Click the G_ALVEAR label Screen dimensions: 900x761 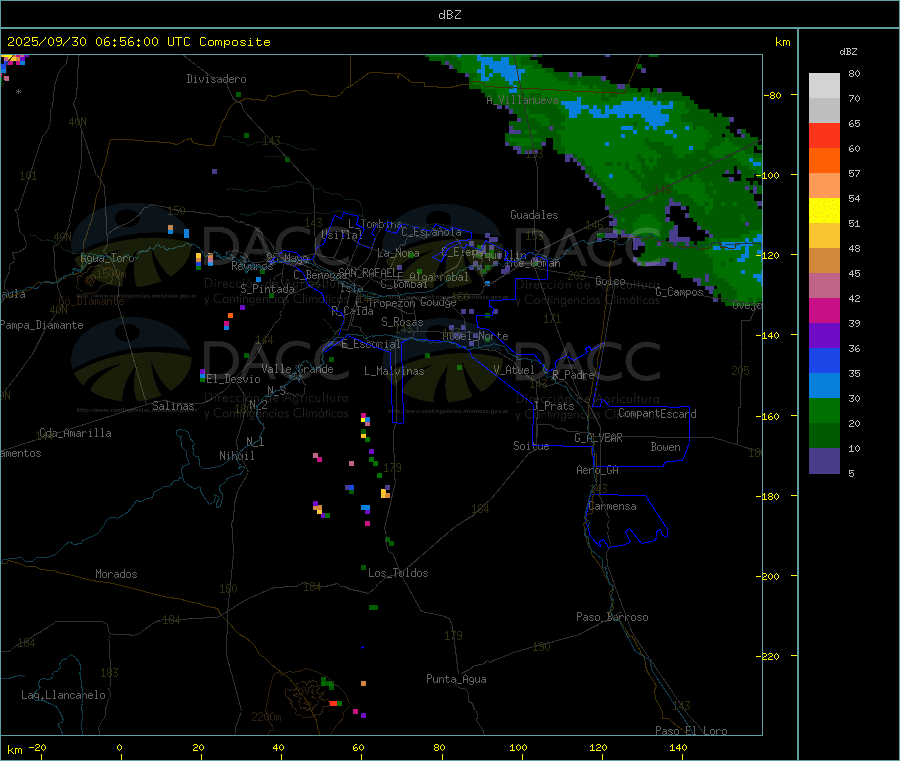598,438
